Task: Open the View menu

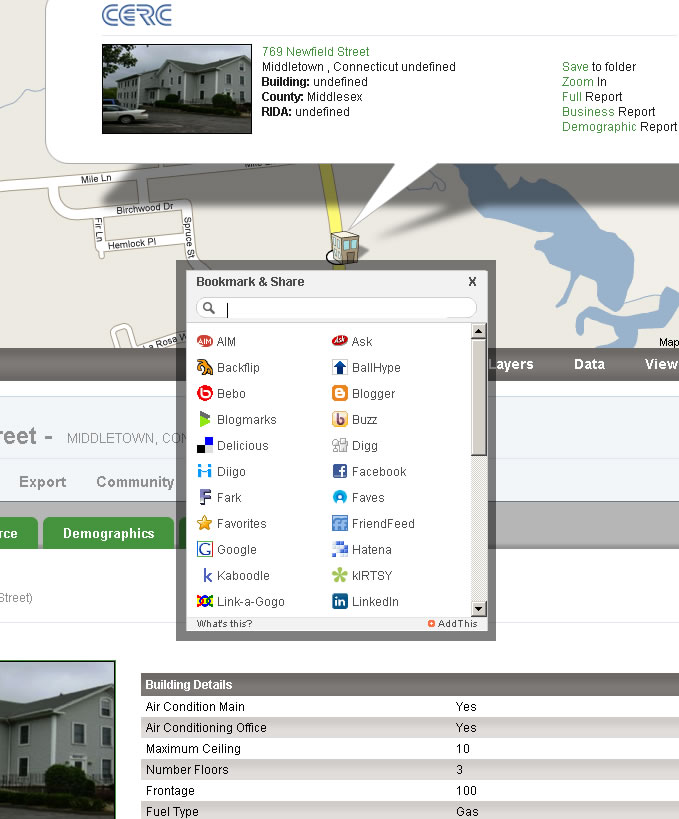Action: click(x=661, y=364)
